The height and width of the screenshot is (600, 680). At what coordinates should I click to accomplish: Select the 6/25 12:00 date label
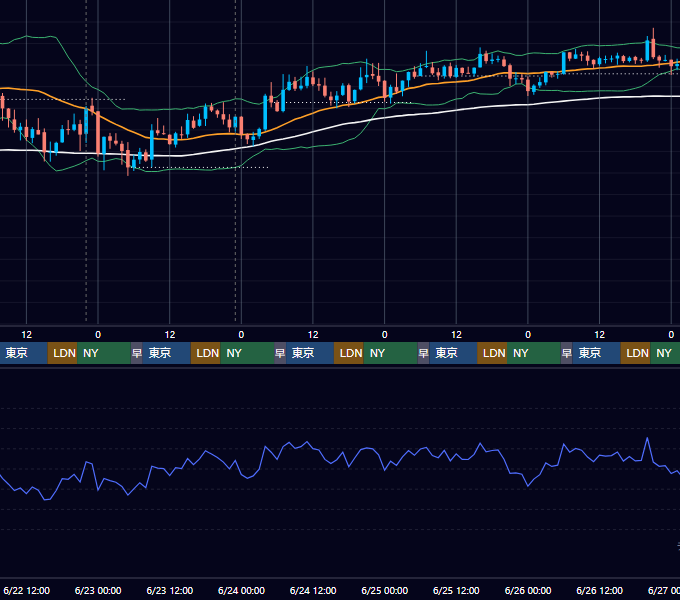[x=456, y=590]
